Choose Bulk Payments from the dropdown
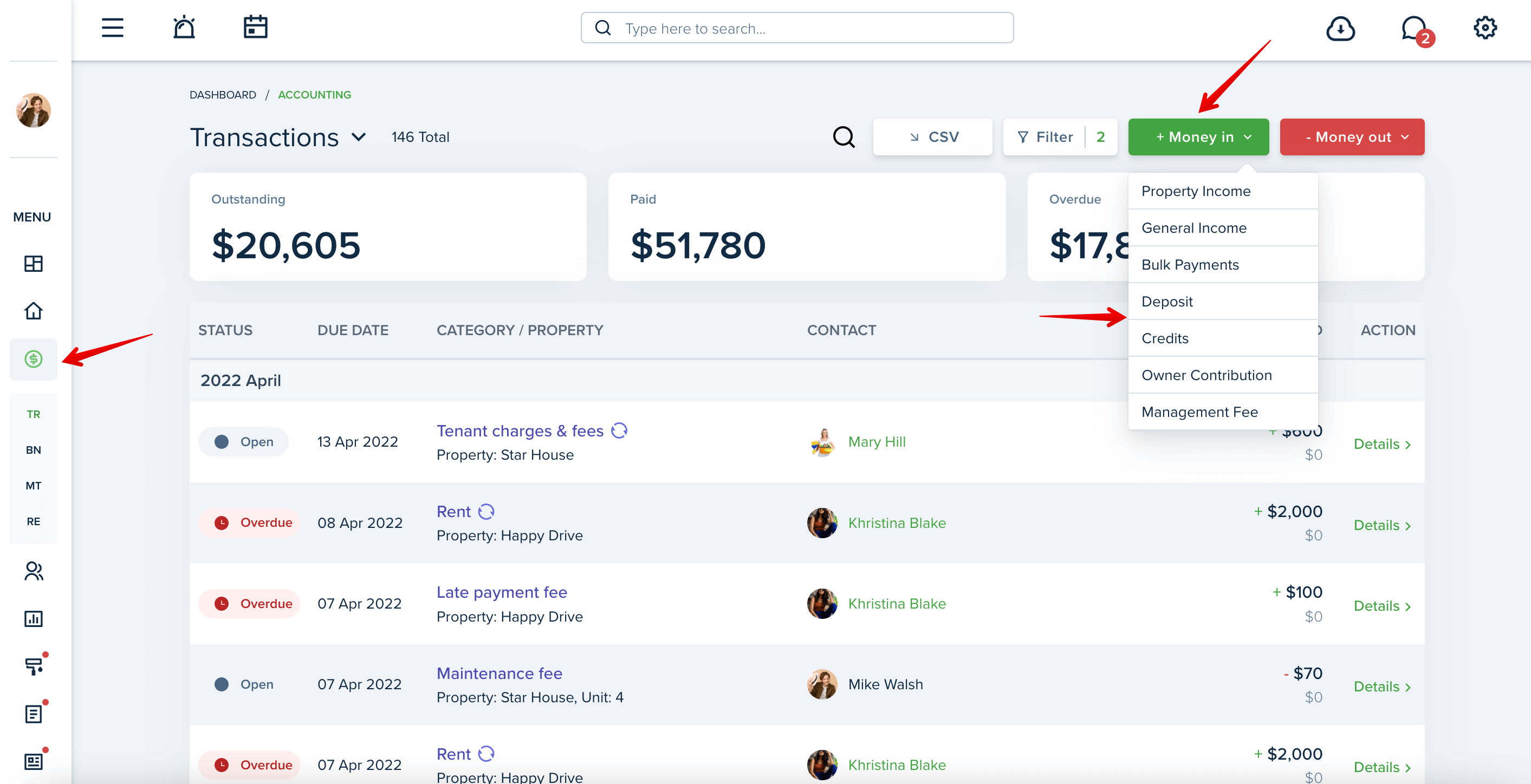1531x784 pixels. [x=1223, y=265]
